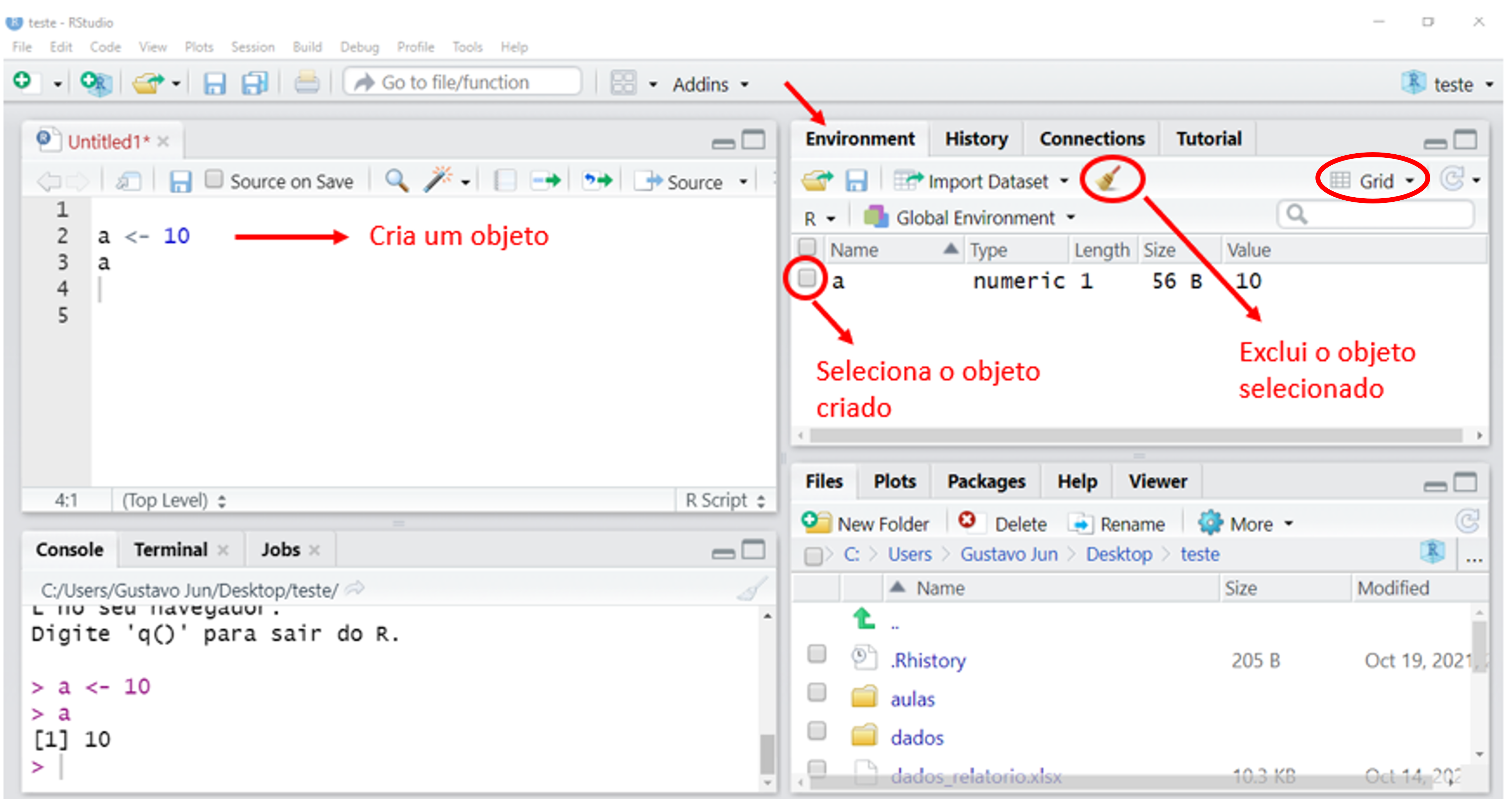This screenshot has height=799, width=1512.
Task: Enable the Source on Save checkbox
Action: 214,179
